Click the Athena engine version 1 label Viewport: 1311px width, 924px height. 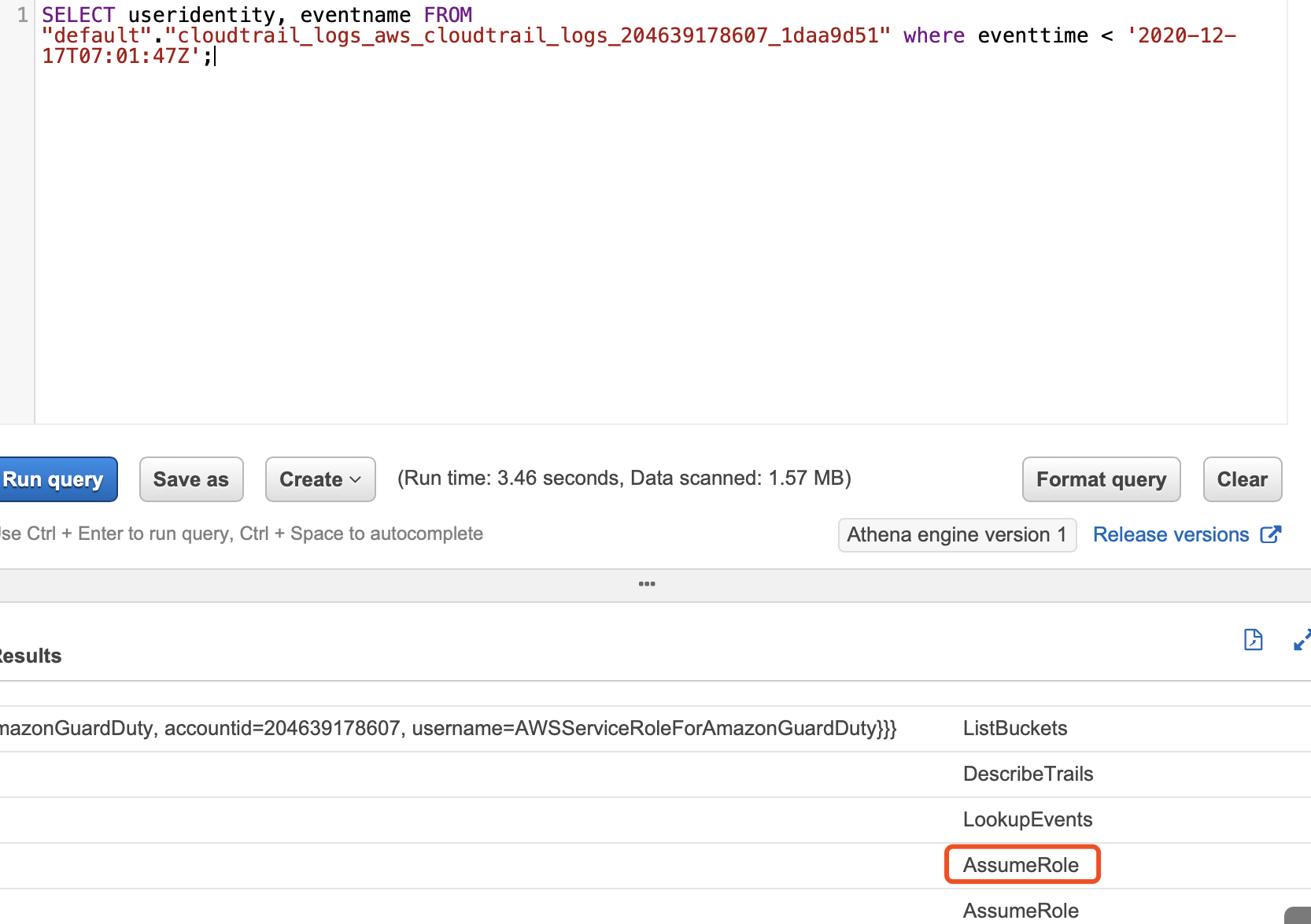[957, 535]
